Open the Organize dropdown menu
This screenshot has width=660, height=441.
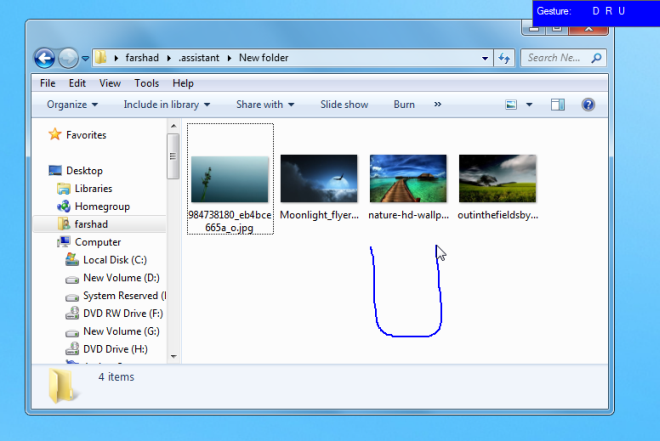[x=72, y=104]
